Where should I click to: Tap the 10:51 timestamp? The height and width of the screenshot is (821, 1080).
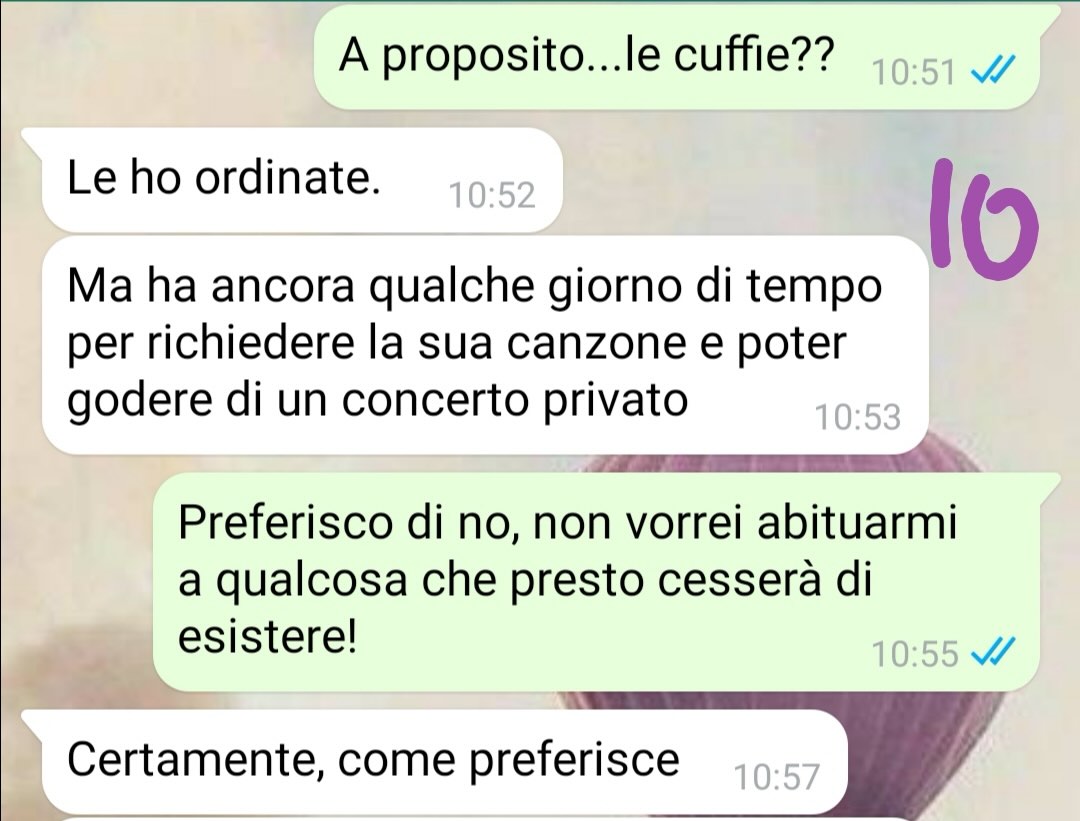click(x=914, y=72)
